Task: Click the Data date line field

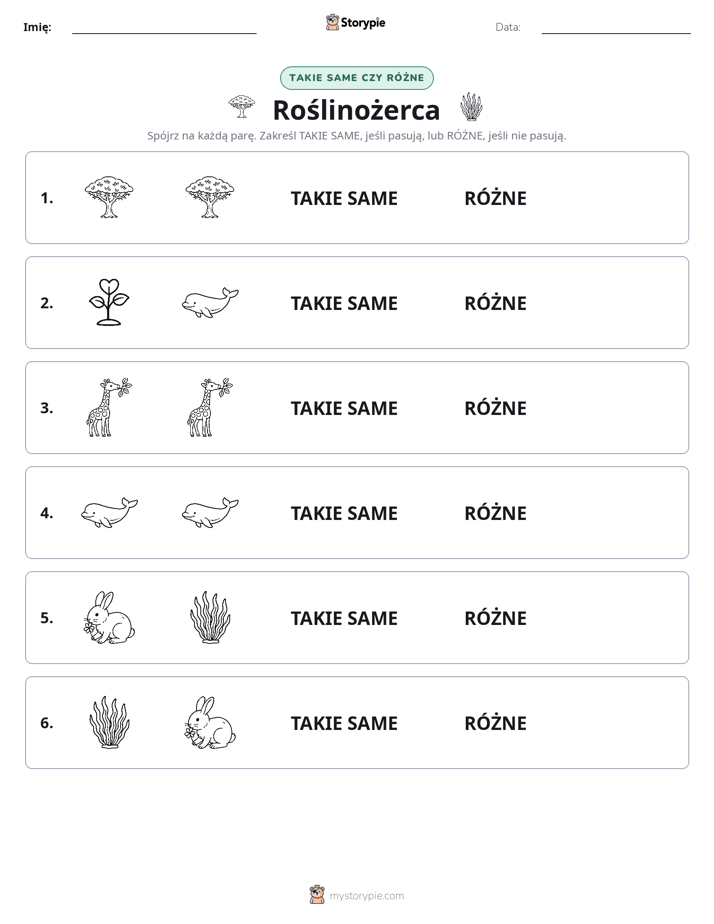Action: (x=616, y=27)
